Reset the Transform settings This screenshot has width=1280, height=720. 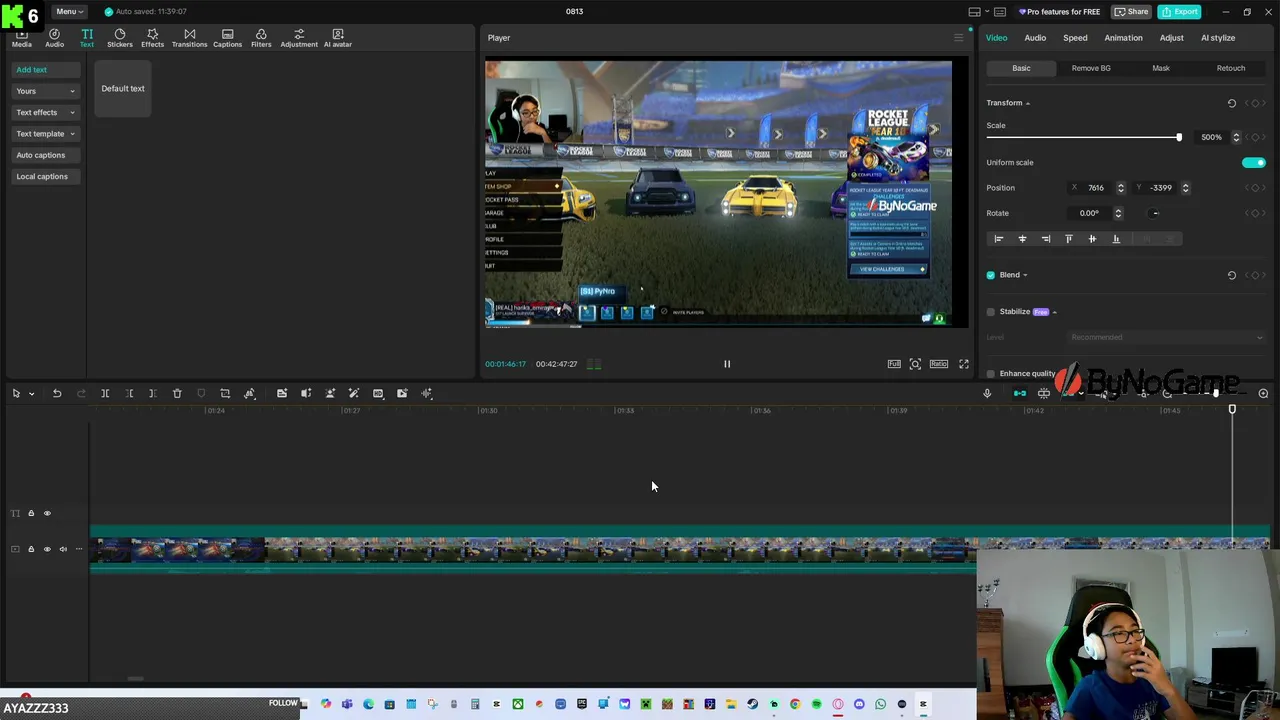(1232, 103)
